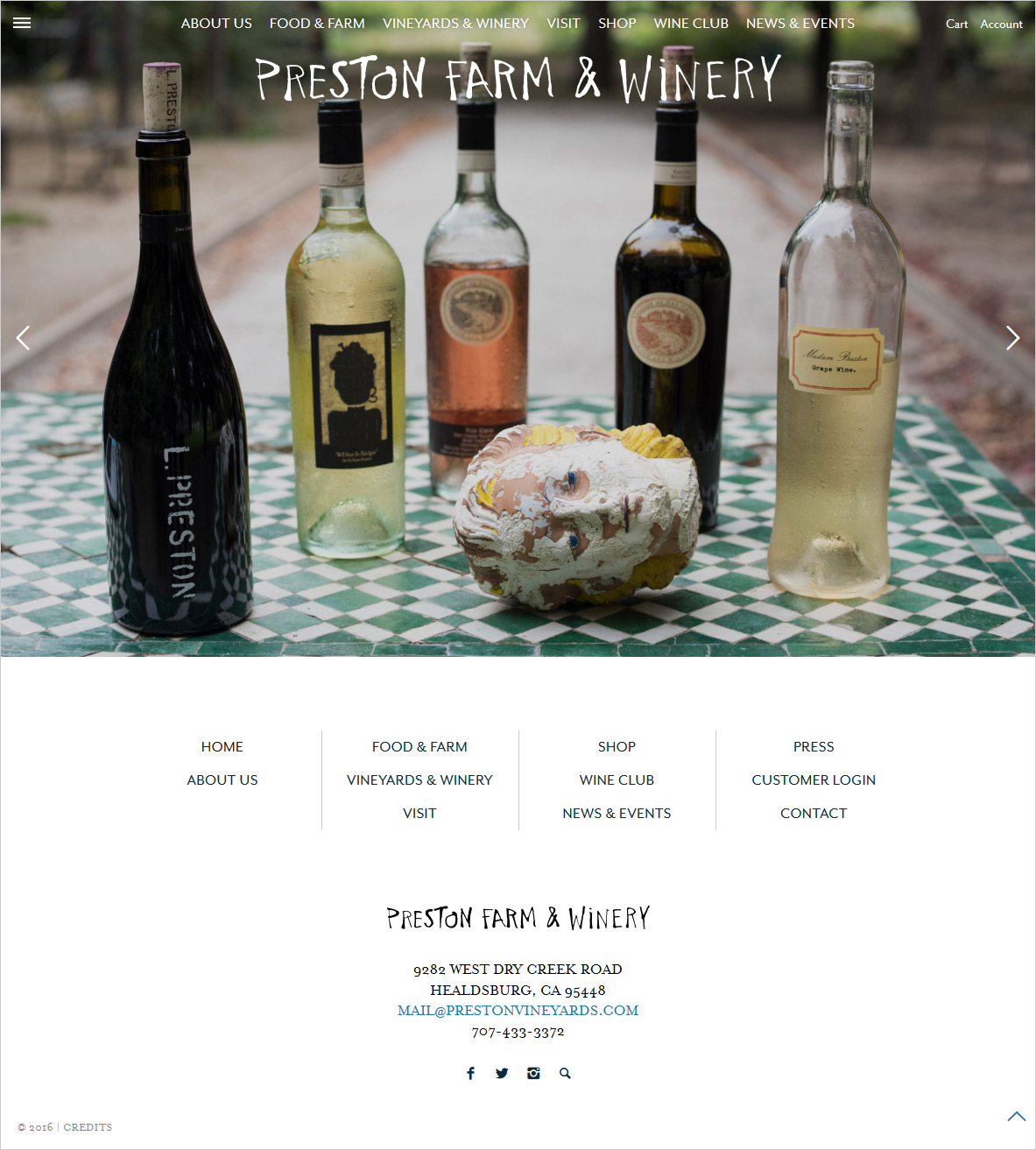Open the Facebook page icon

click(470, 1073)
